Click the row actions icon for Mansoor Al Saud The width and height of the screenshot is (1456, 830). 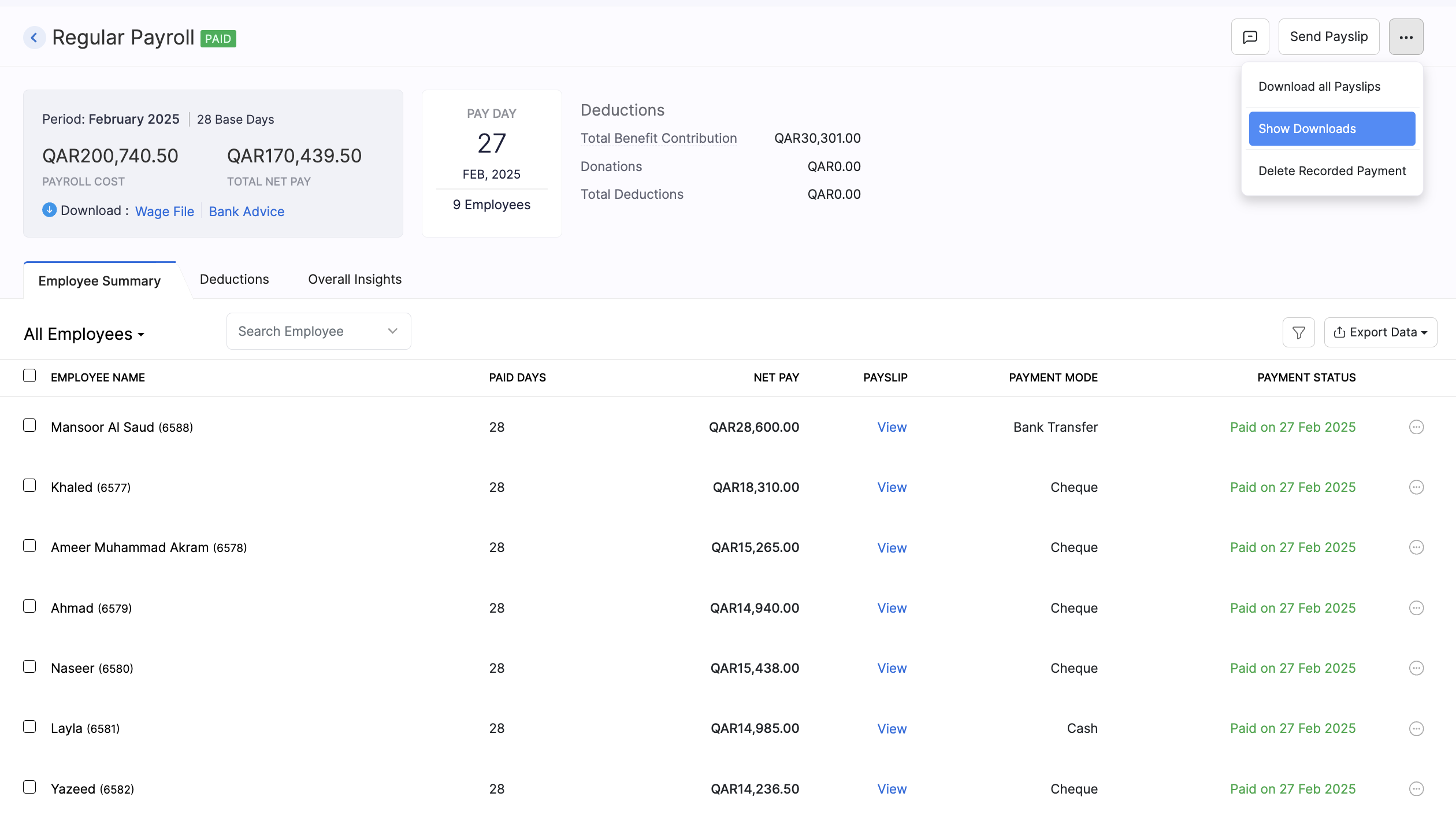(x=1416, y=427)
